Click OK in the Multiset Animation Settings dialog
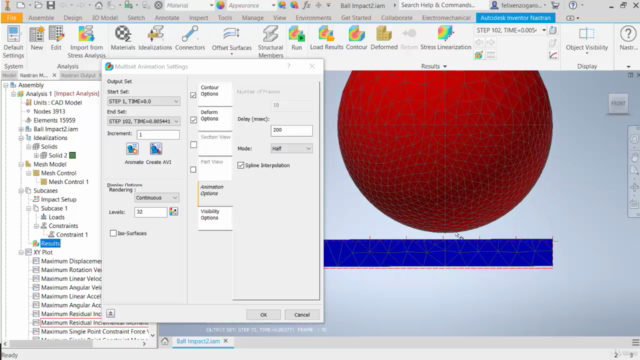Screen dimensions: 640x360 (x=263, y=315)
